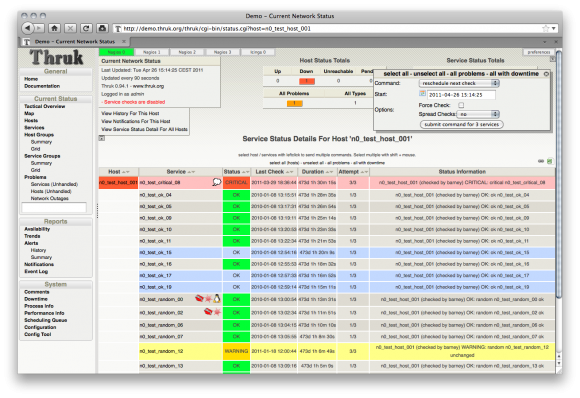Go back with the browser back arrow
Screen dimensions: 580x398
28,28
